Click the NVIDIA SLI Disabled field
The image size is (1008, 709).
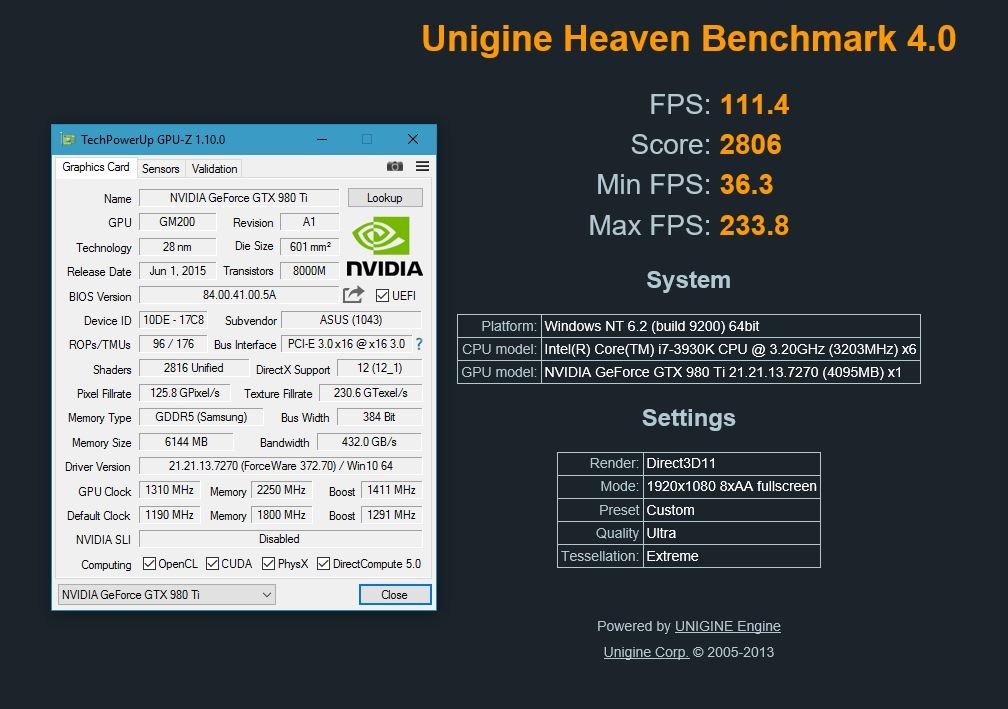280,539
